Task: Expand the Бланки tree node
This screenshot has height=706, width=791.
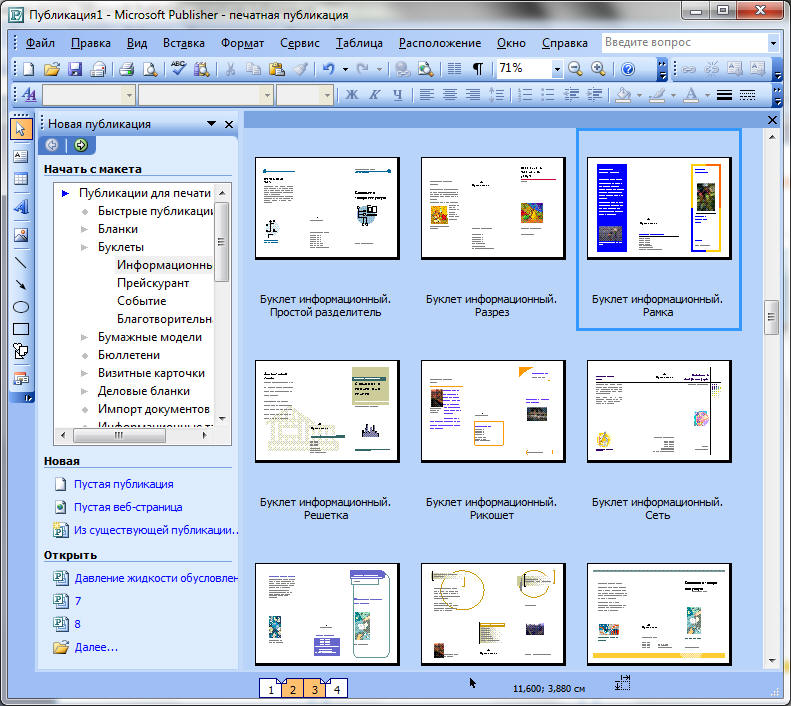Action: click(x=84, y=229)
